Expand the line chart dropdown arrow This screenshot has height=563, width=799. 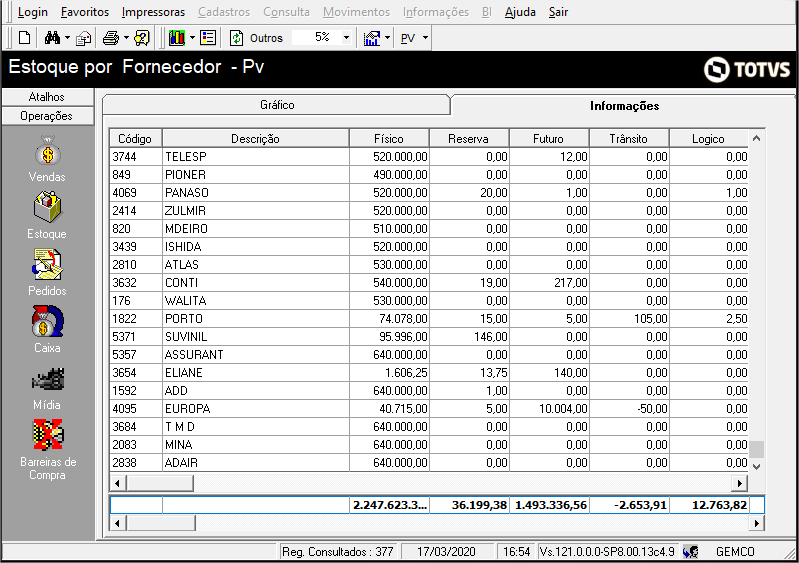(387, 38)
